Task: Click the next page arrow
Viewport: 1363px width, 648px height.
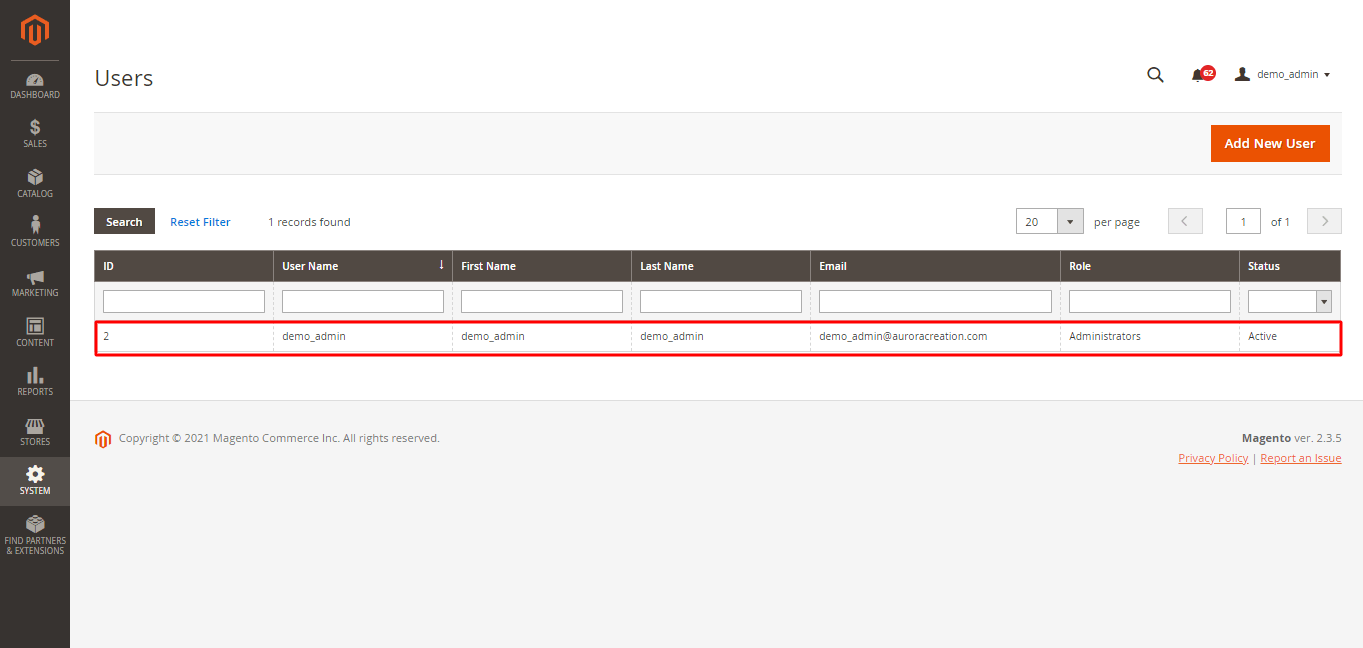Action: [1323, 221]
